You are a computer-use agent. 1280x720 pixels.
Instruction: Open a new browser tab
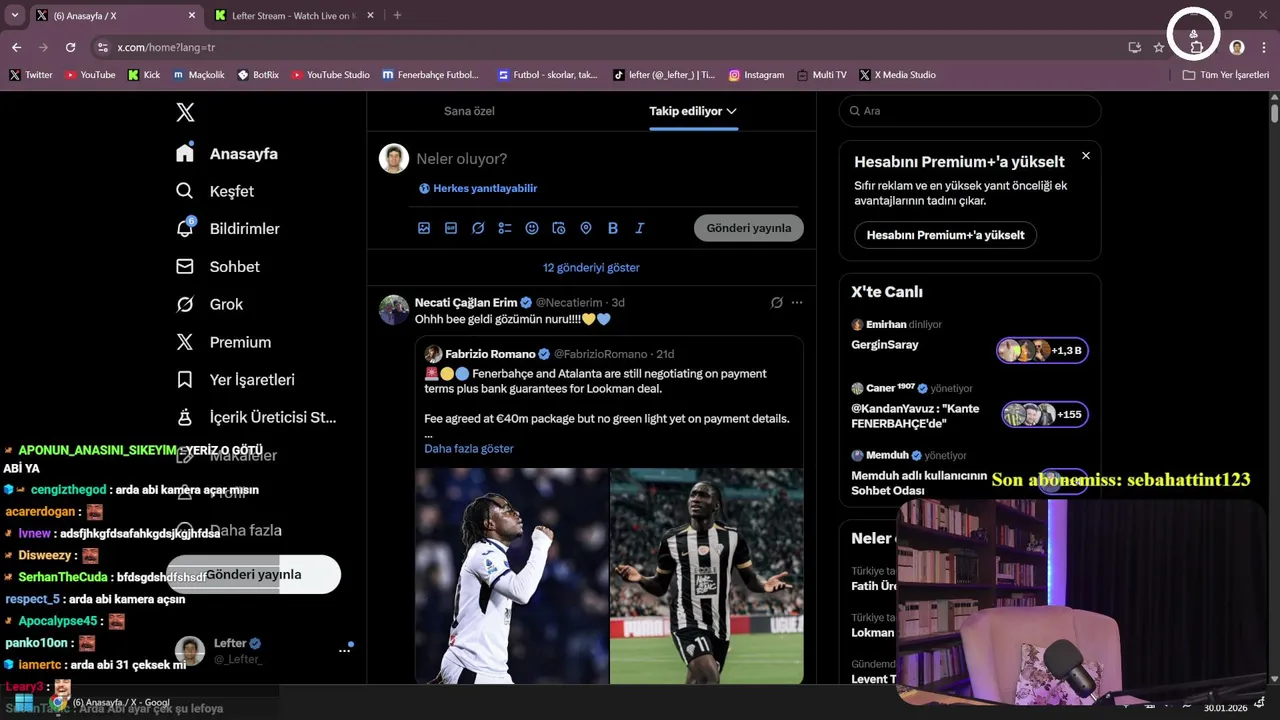(397, 15)
